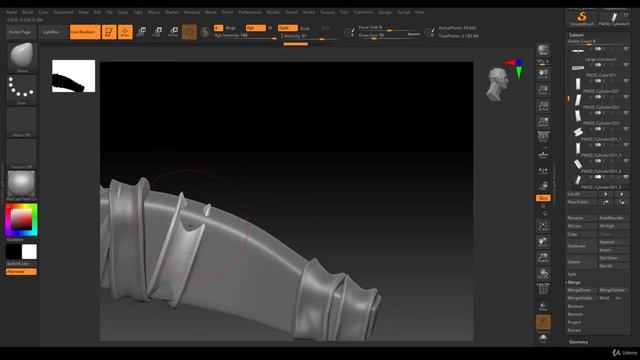Screen dimensions: 640x360
Task: Select the Rotate transform icon in top shelf
Action: click(x=173, y=32)
